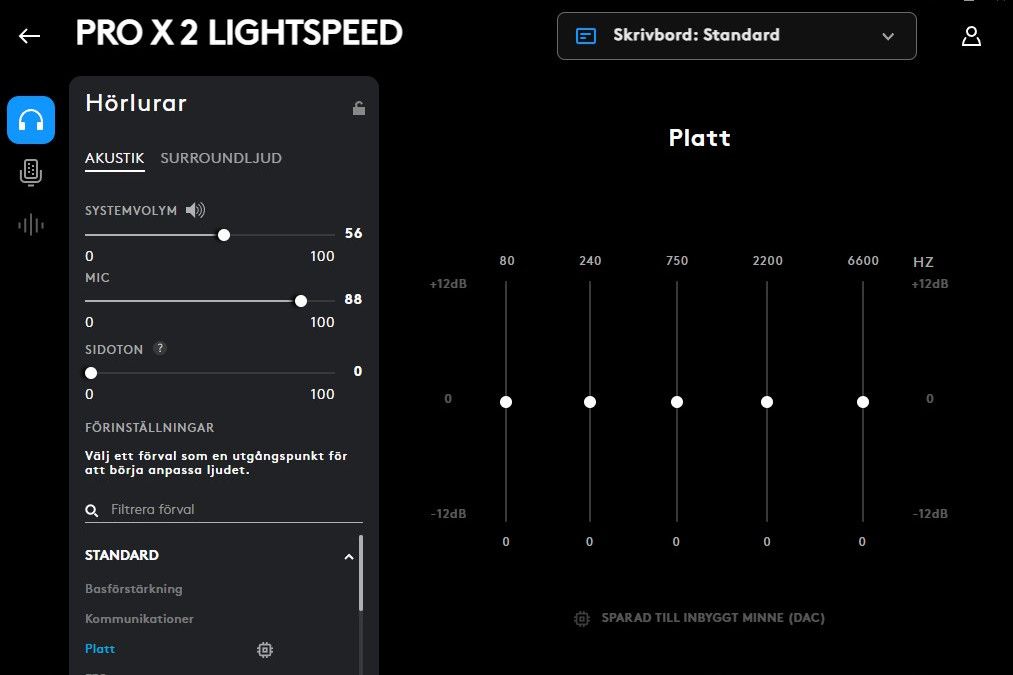Click the FÖRINSTÄLLNINGAR heading

pos(150,428)
